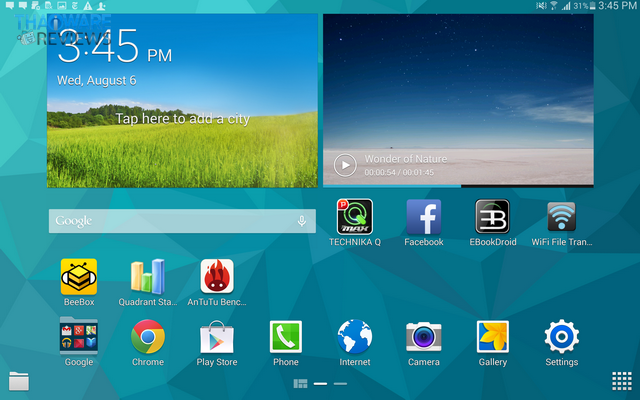
Task: Select the second home page indicator dash
Action: tap(320, 384)
